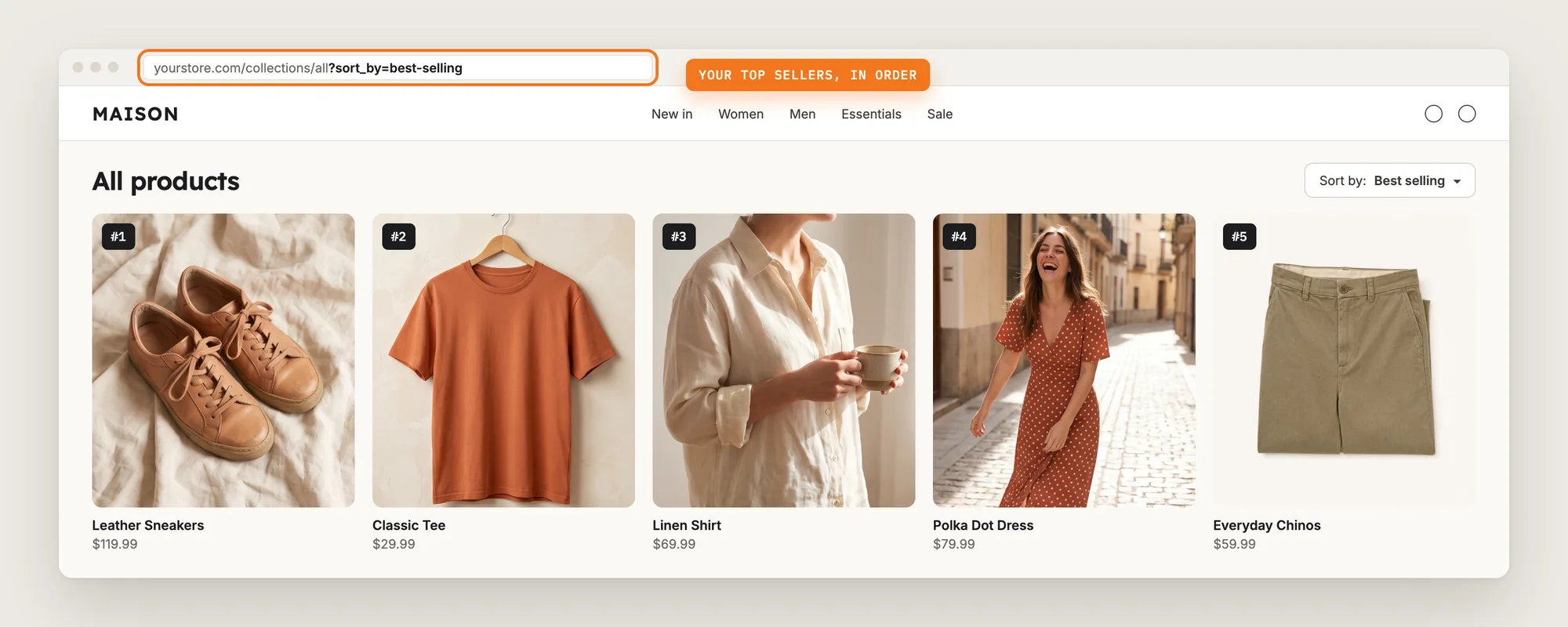Viewport: 1568px width, 627px height.
Task: Click the MAISON store logo
Action: coord(136,114)
